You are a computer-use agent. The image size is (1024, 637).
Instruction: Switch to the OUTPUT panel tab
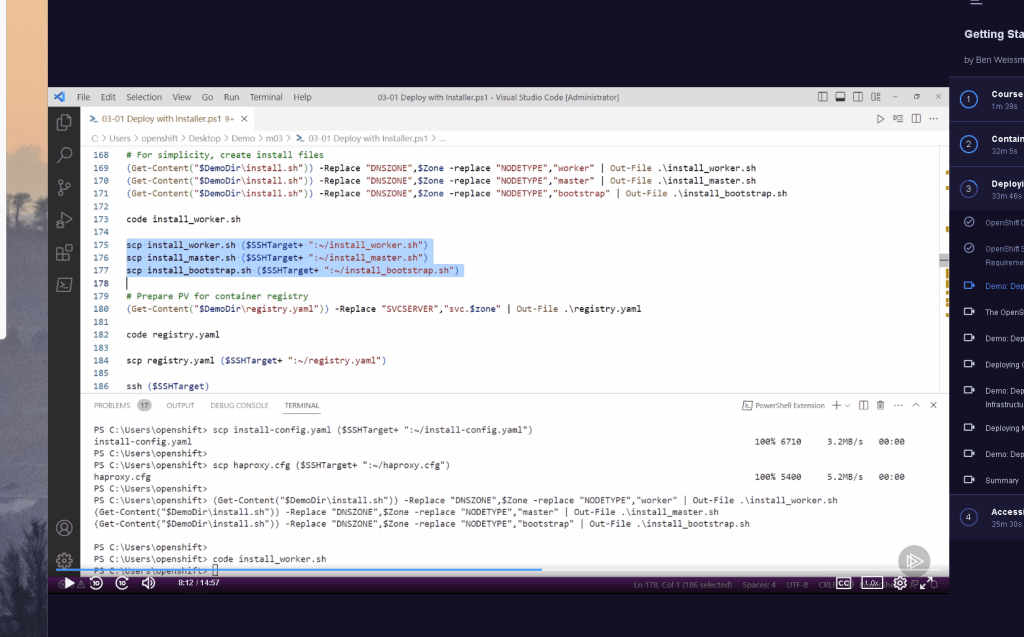180,406
